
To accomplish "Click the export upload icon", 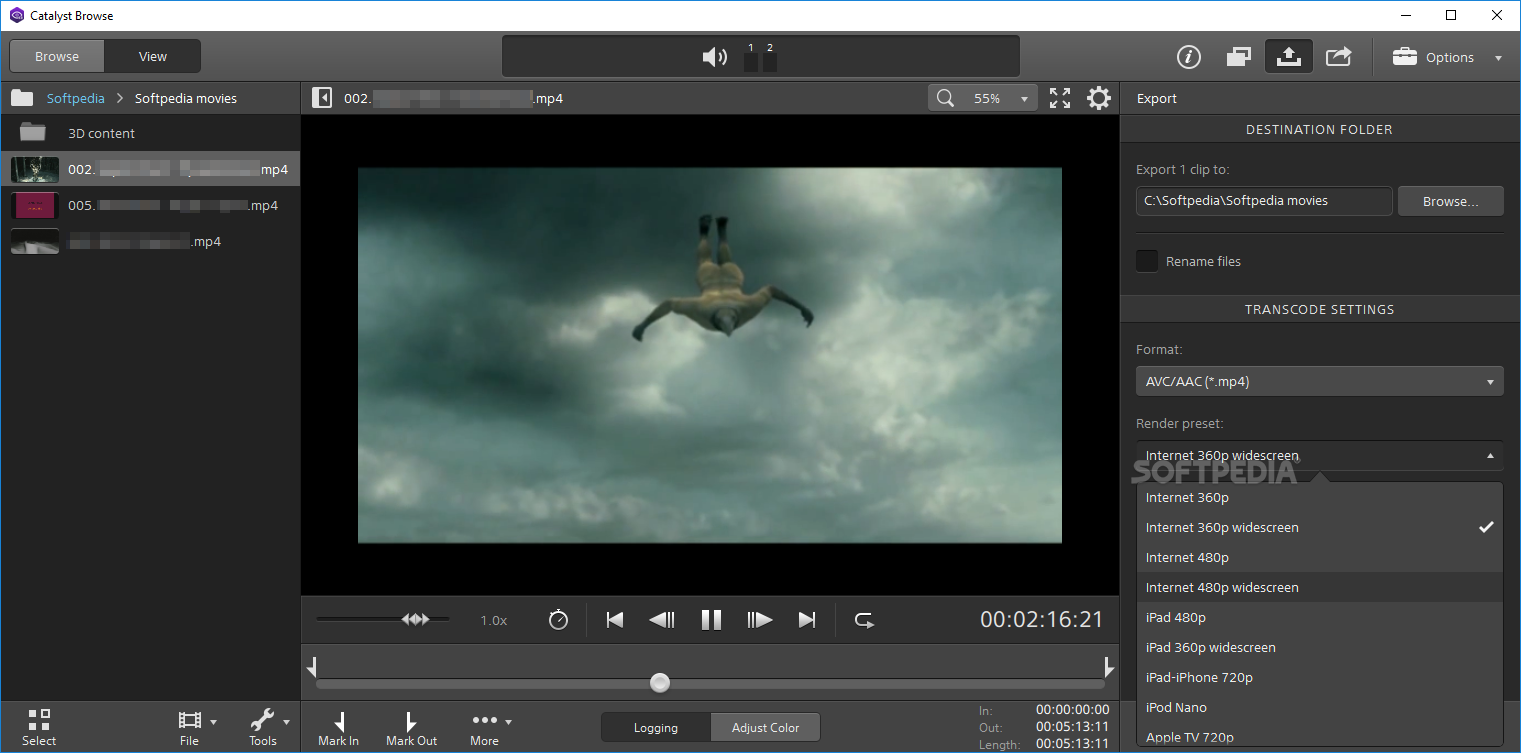I will point(1289,57).
